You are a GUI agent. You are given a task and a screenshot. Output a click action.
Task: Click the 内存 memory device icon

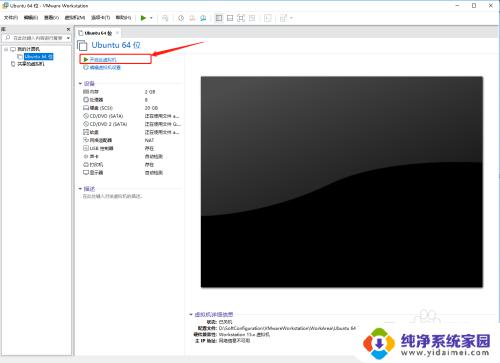pyautogui.click(x=86, y=92)
